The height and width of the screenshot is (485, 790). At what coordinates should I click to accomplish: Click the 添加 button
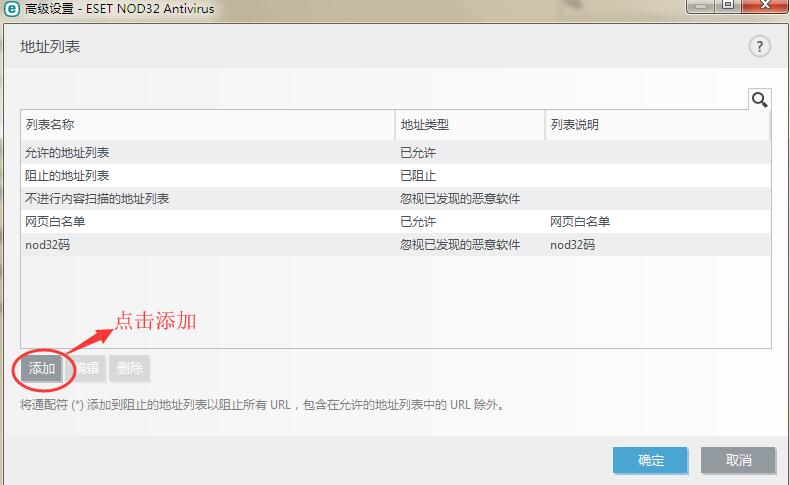tap(42, 368)
